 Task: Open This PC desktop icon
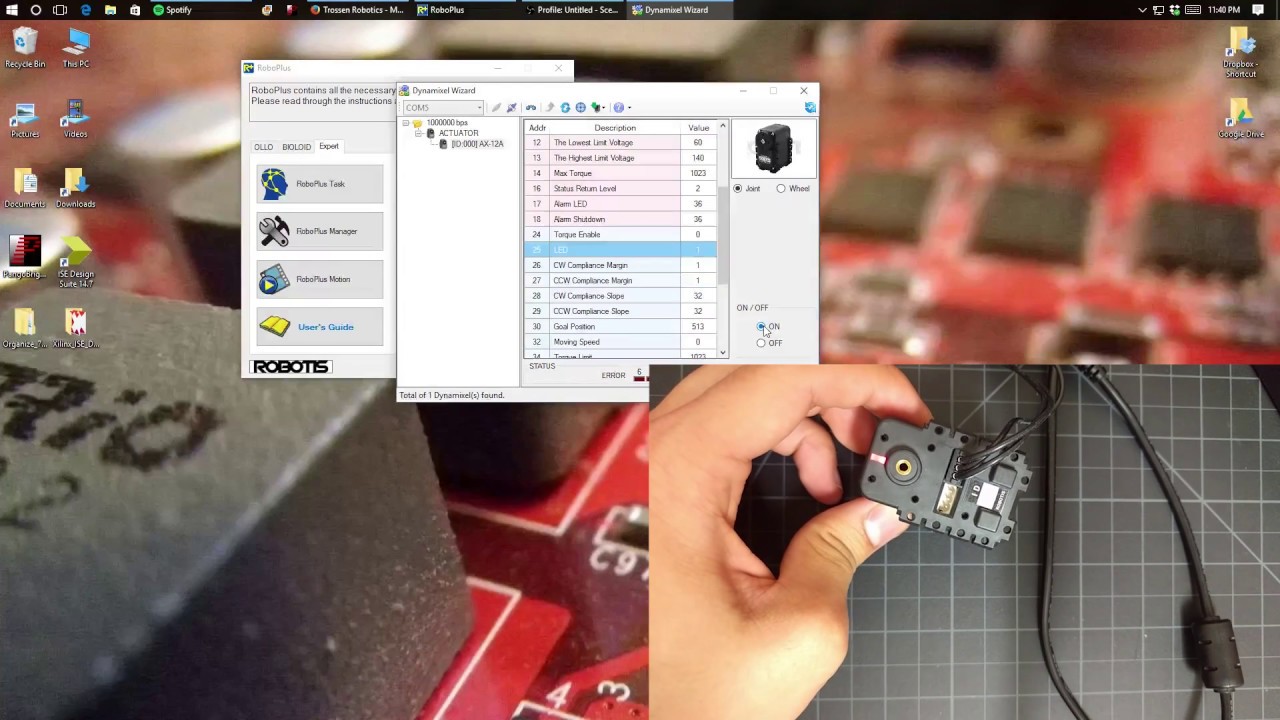click(x=76, y=42)
